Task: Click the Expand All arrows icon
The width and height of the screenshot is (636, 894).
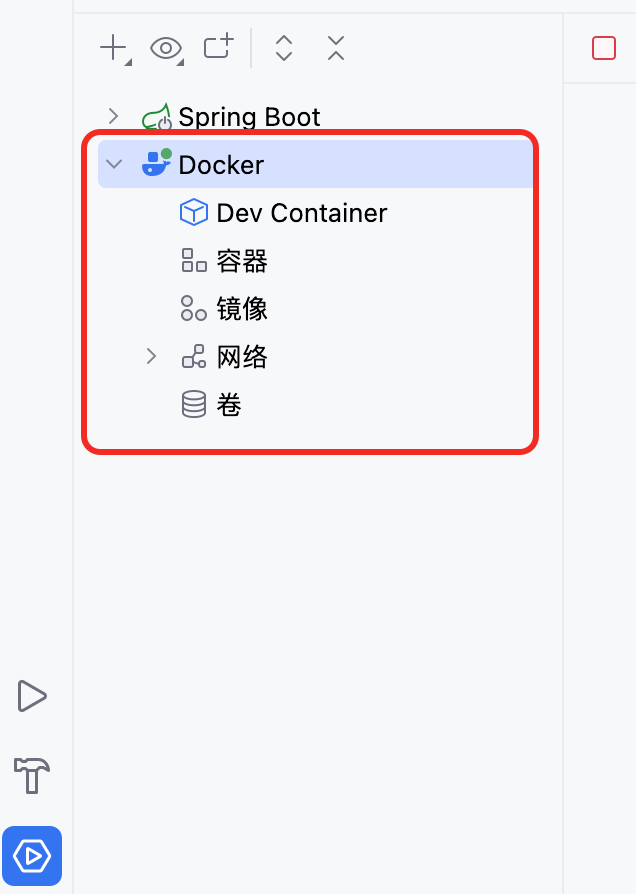Action: (283, 48)
